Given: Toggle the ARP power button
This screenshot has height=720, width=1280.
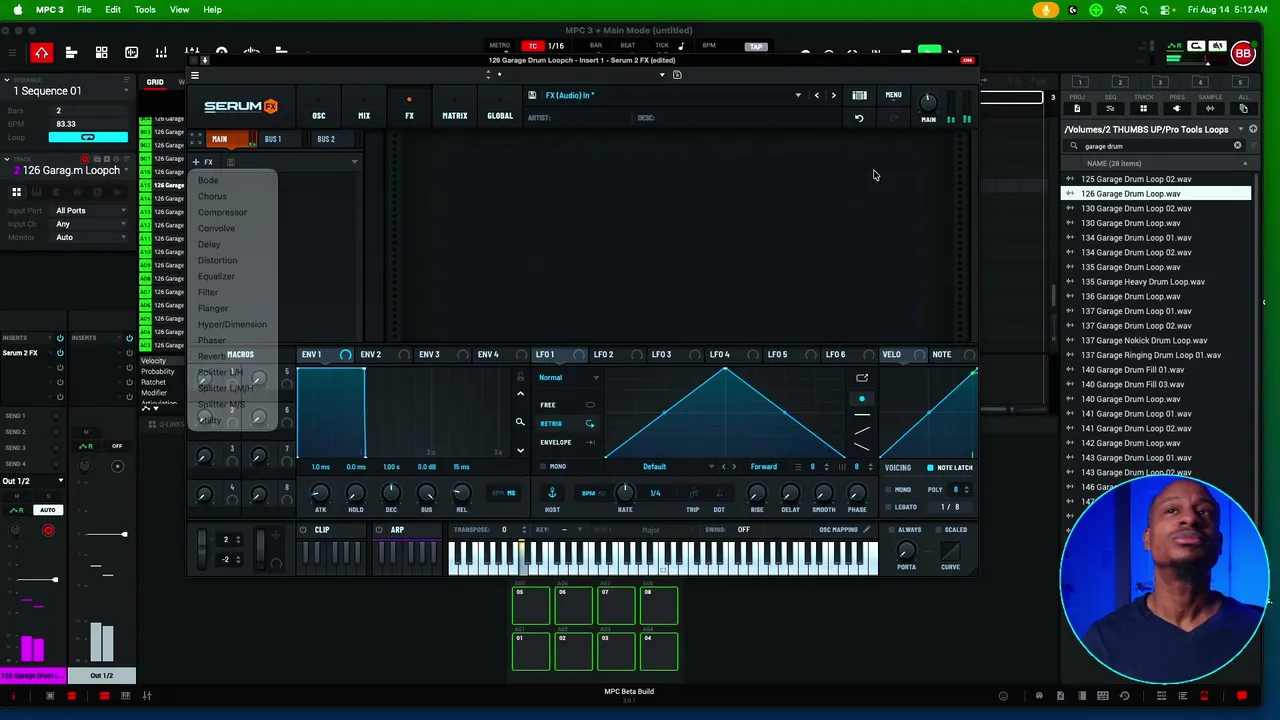Looking at the screenshot, I should point(379,530).
